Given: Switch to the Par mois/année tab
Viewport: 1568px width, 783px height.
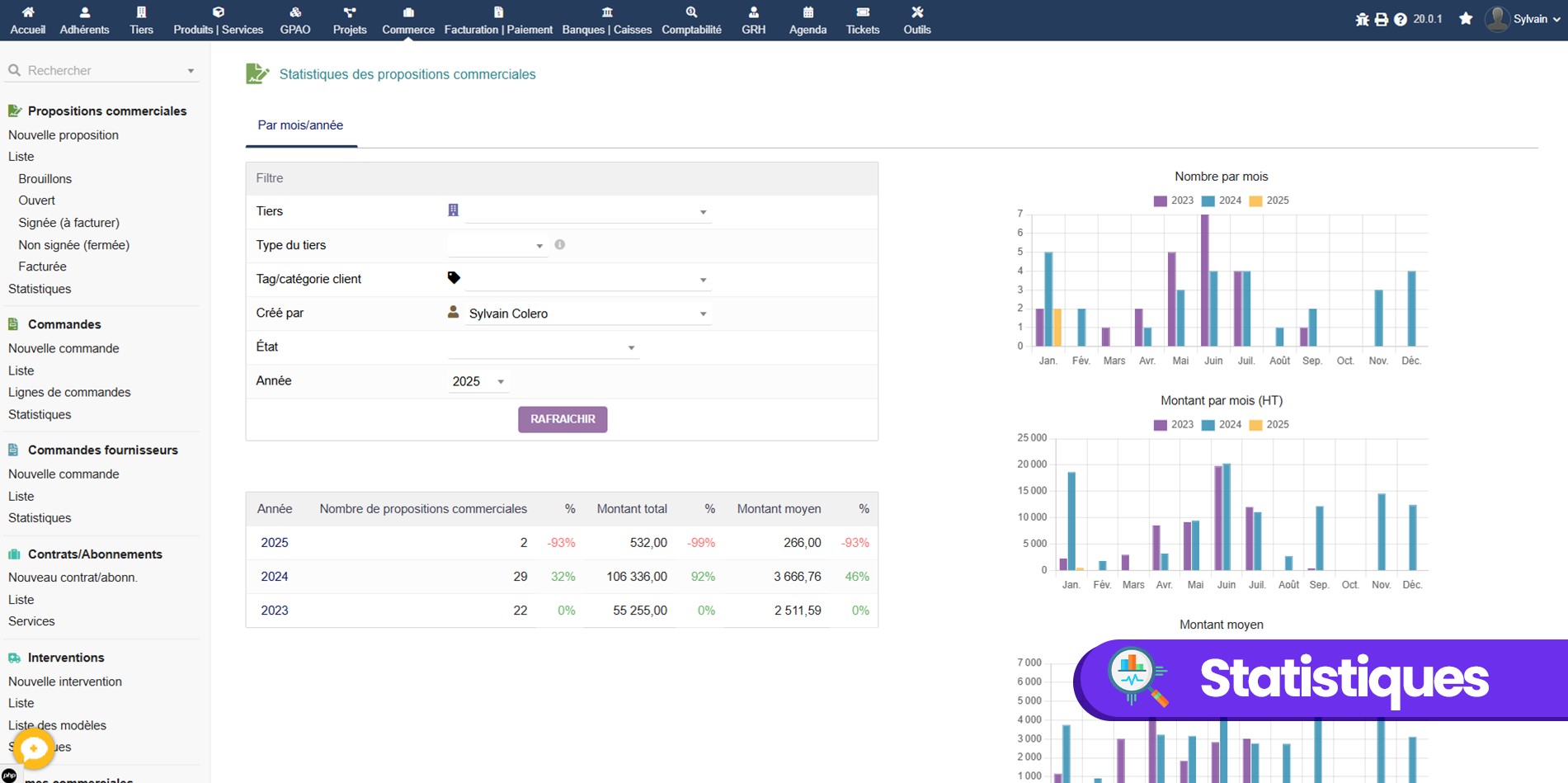Looking at the screenshot, I should (x=300, y=125).
